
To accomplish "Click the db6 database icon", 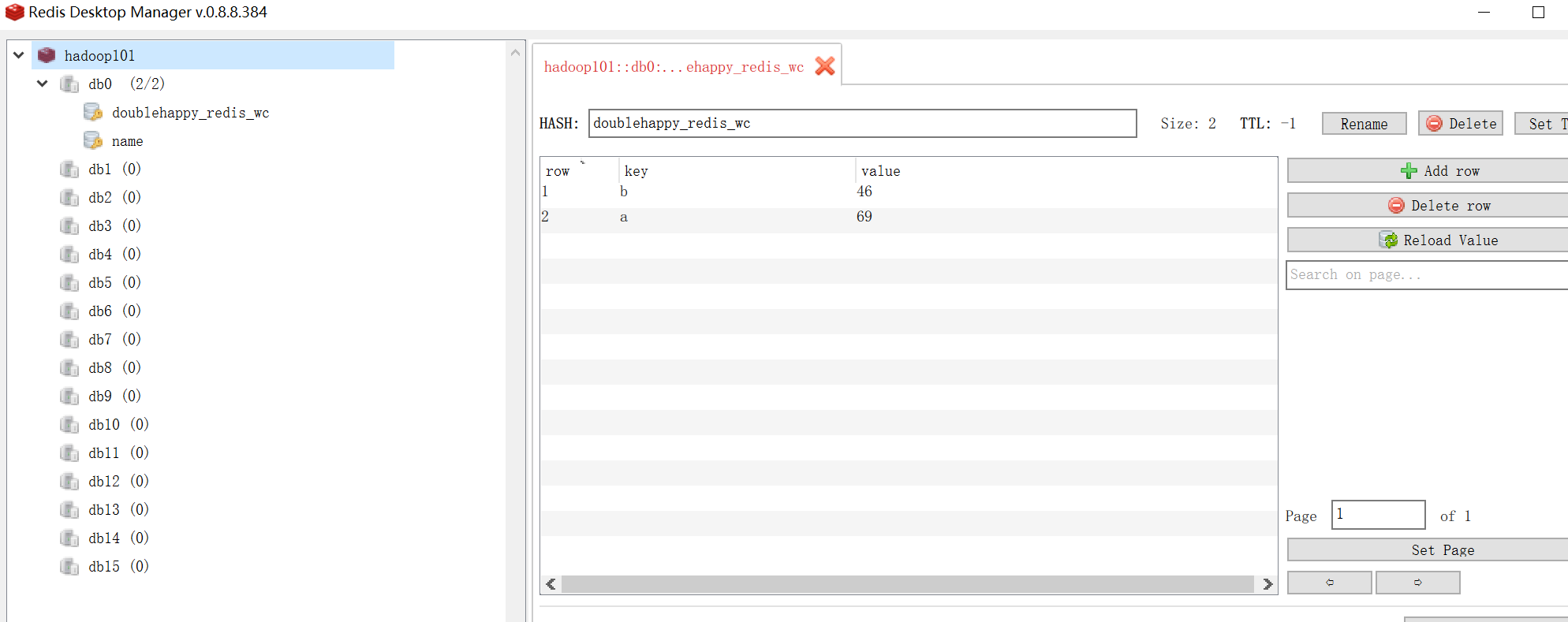I will click(x=69, y=311).
